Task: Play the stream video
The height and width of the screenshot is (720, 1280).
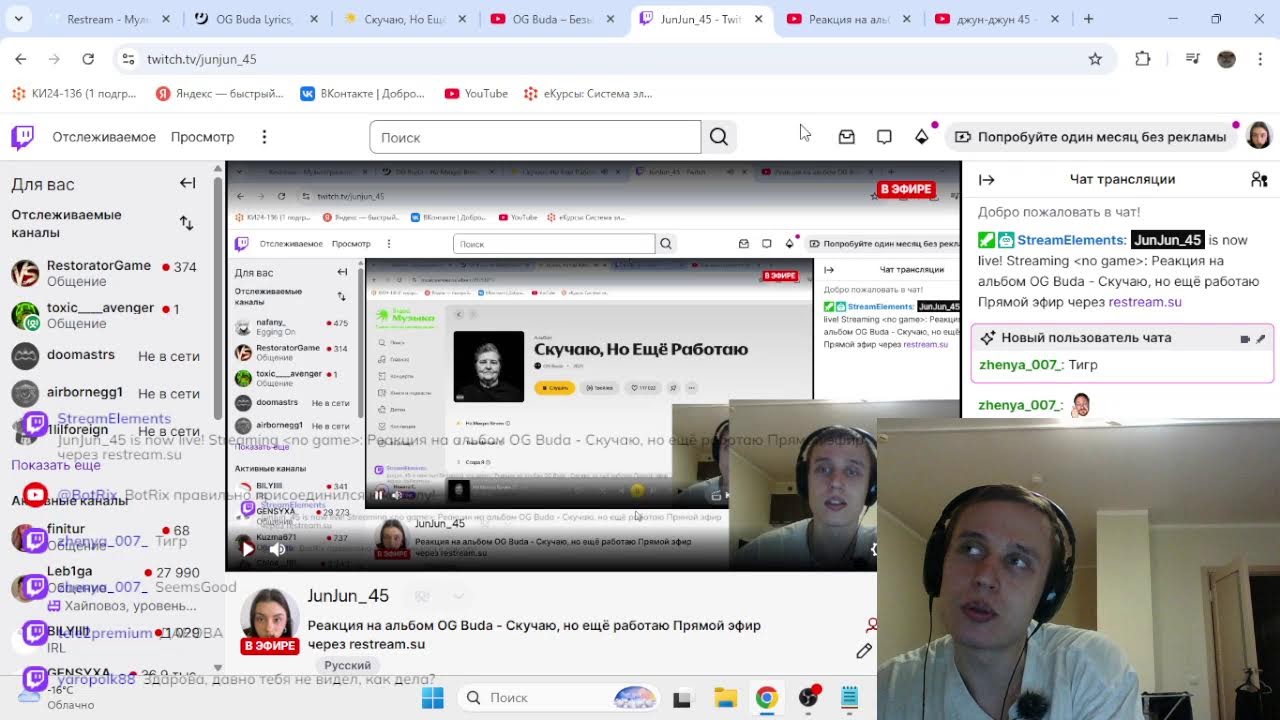Action: pyautogui.click(x=248, y=548)
